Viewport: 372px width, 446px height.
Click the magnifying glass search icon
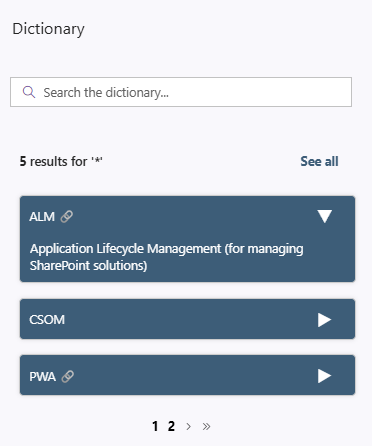point(29,92)
